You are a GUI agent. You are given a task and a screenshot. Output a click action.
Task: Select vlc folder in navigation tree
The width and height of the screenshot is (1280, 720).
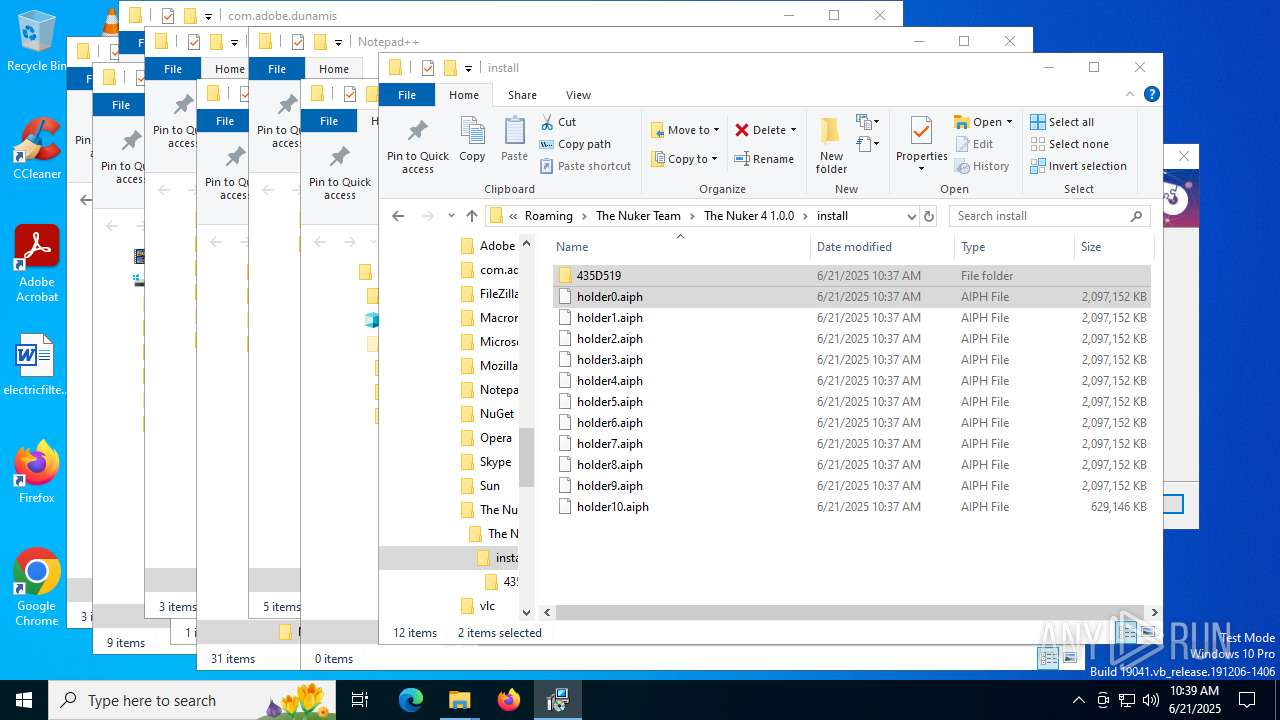click(x=478, y=606)
